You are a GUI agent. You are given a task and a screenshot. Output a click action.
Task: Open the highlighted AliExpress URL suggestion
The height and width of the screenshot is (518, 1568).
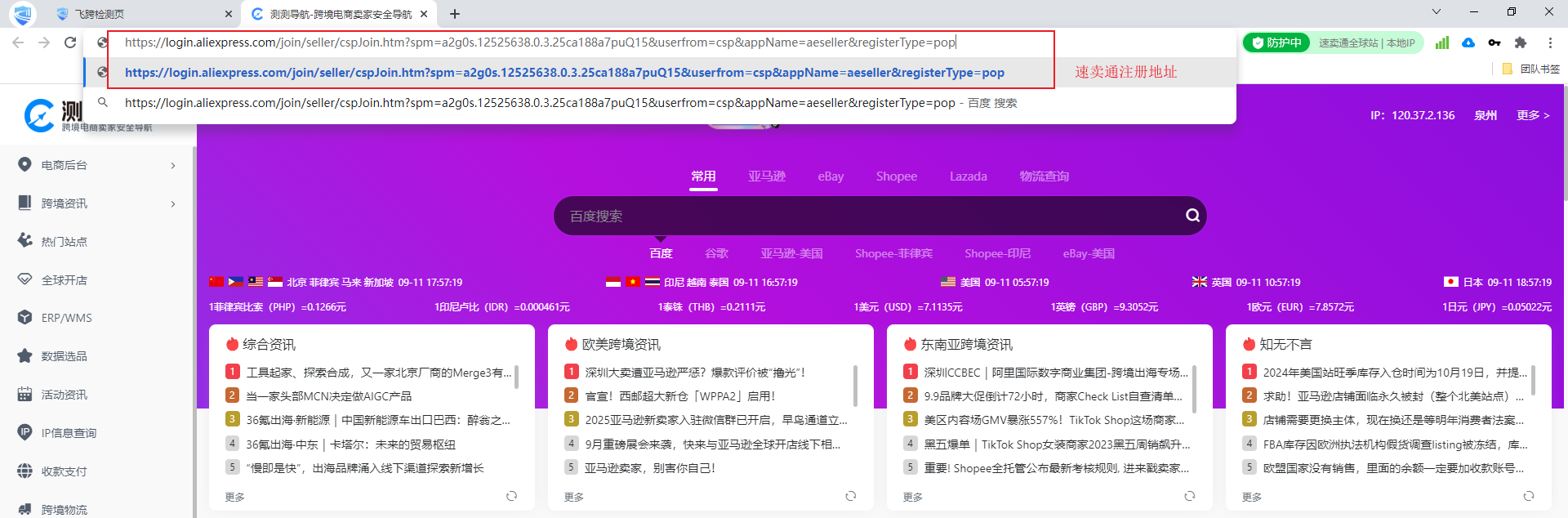564,73
